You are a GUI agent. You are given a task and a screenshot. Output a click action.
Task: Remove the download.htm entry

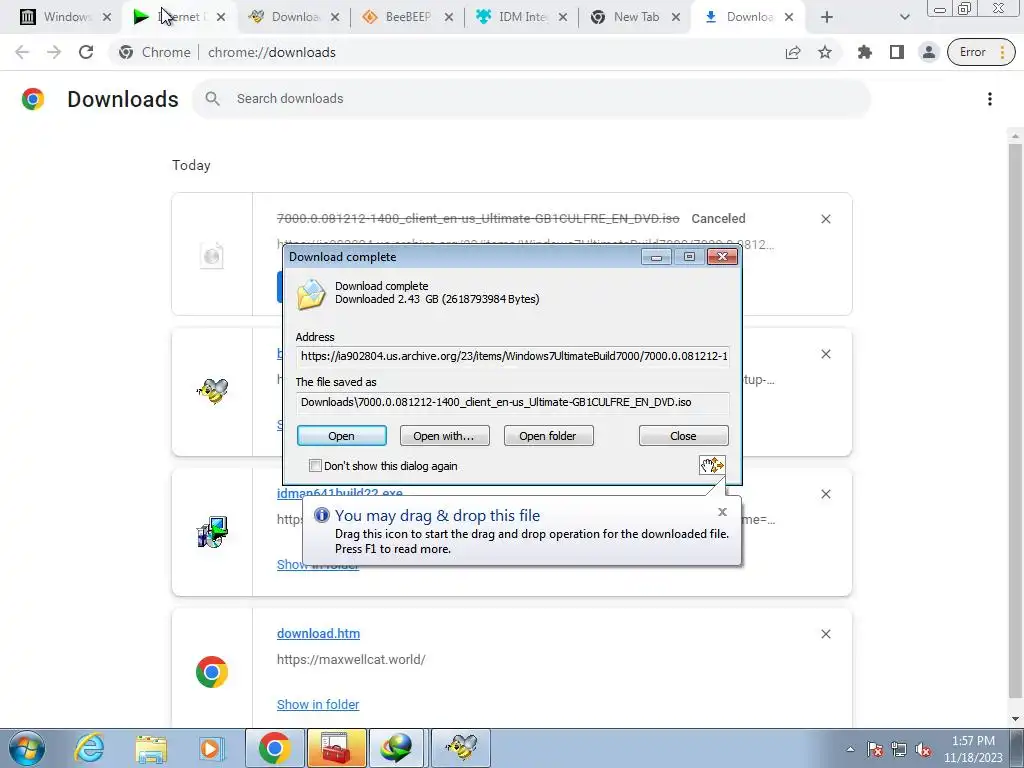(825, 634)
